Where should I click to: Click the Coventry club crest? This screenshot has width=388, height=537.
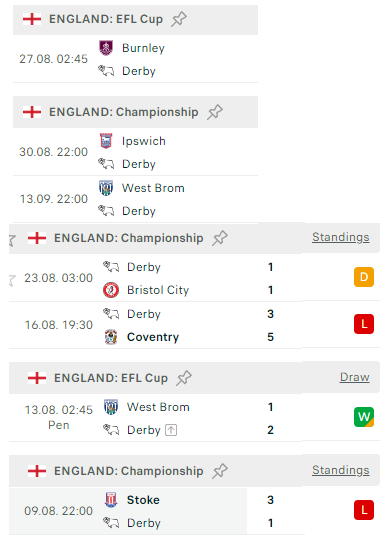click(x=111, y=337)
